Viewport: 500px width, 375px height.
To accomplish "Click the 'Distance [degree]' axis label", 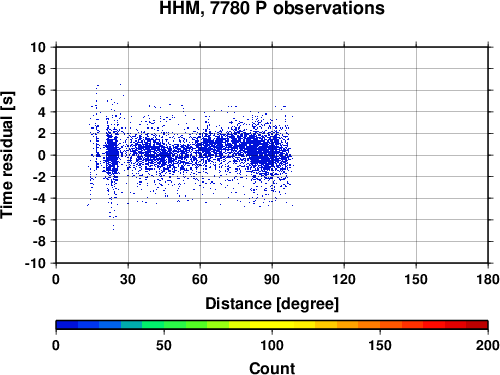I will click(x=272, y=304).
